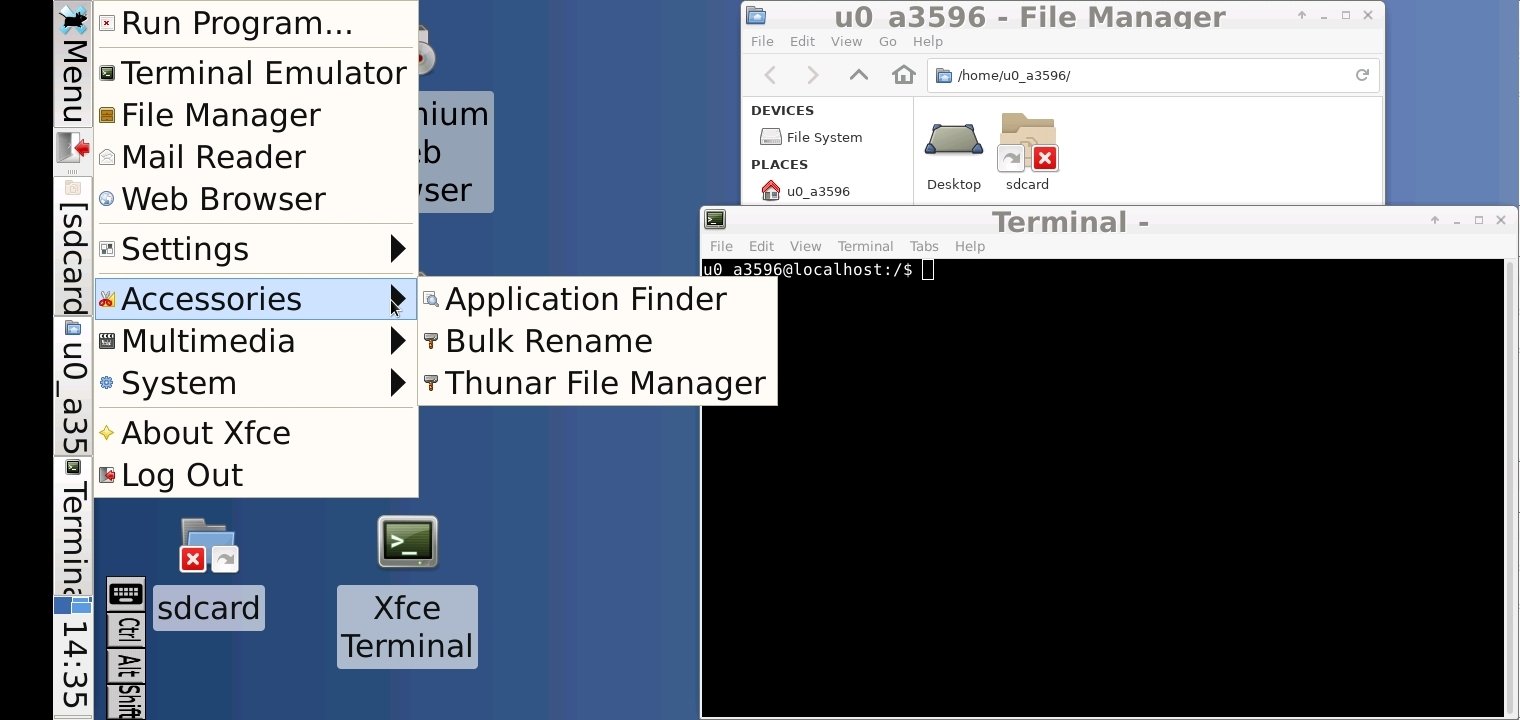Click the Mail Reader envelope icon
The height and width of the screenshot is (720, 1520).
pos(107,157)
